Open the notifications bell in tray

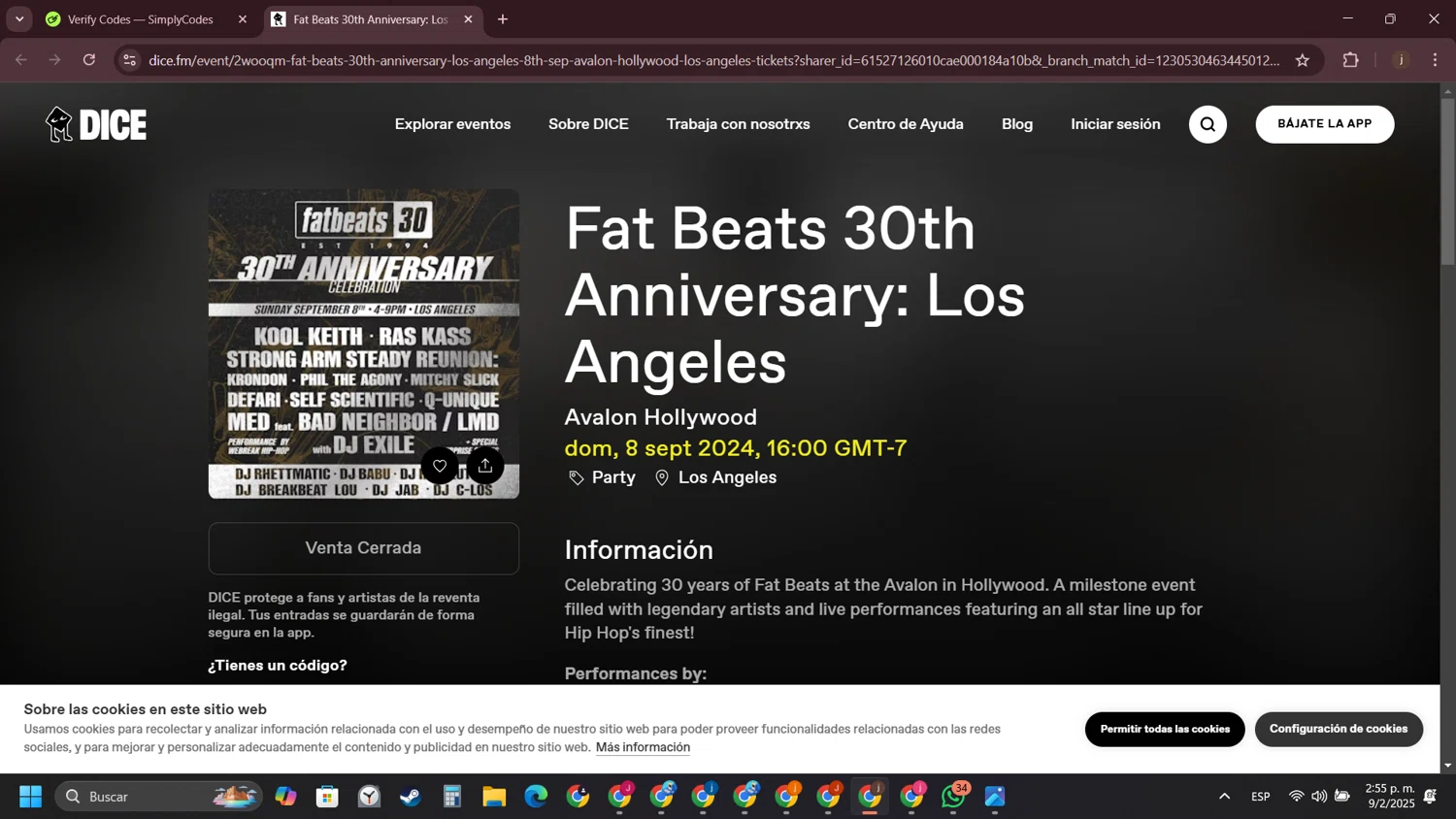click(x=1431, y=797)
